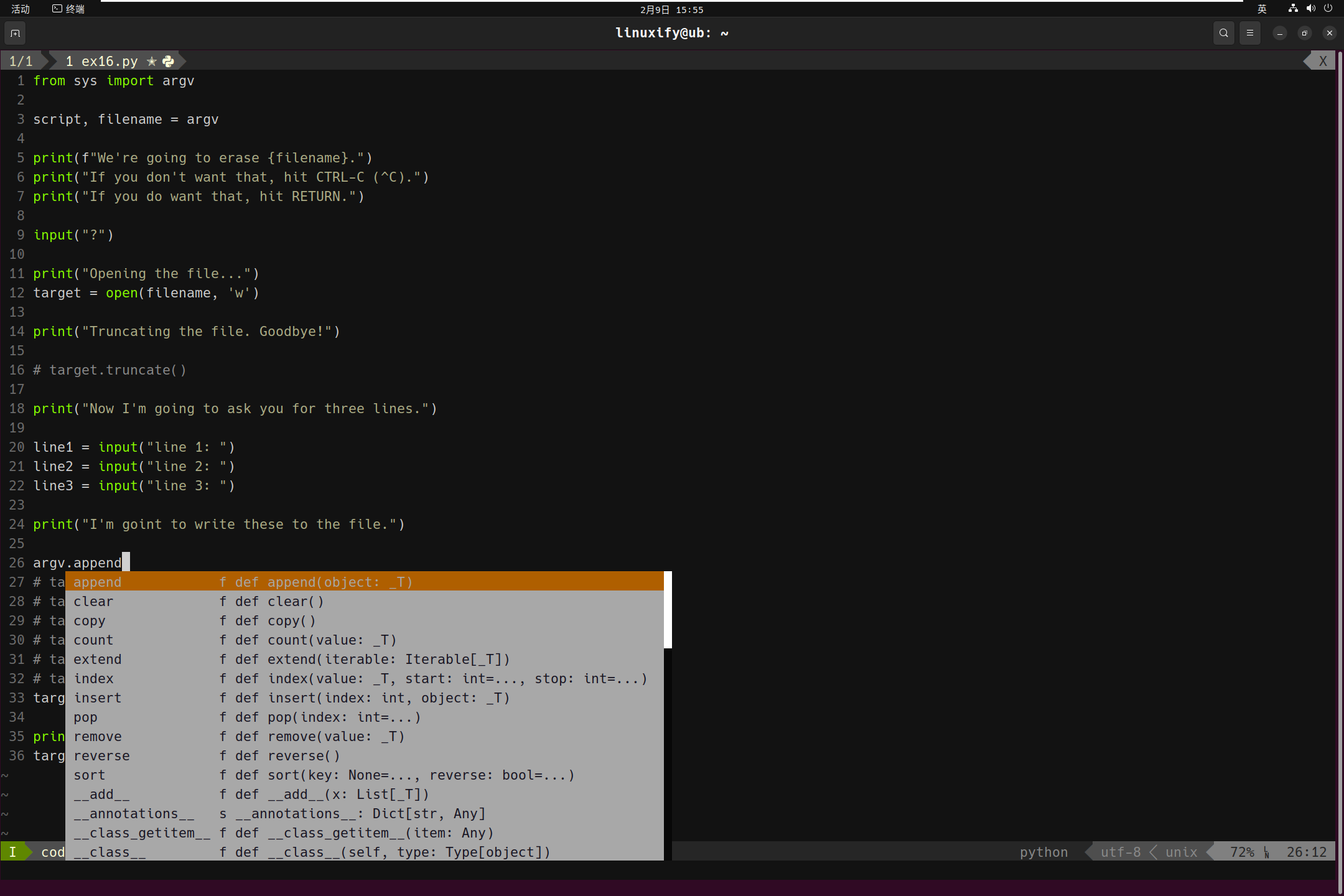Select the ex16.py buffer tab
Viewport: 1344px width, 896px height.
[x=109, y=61]
